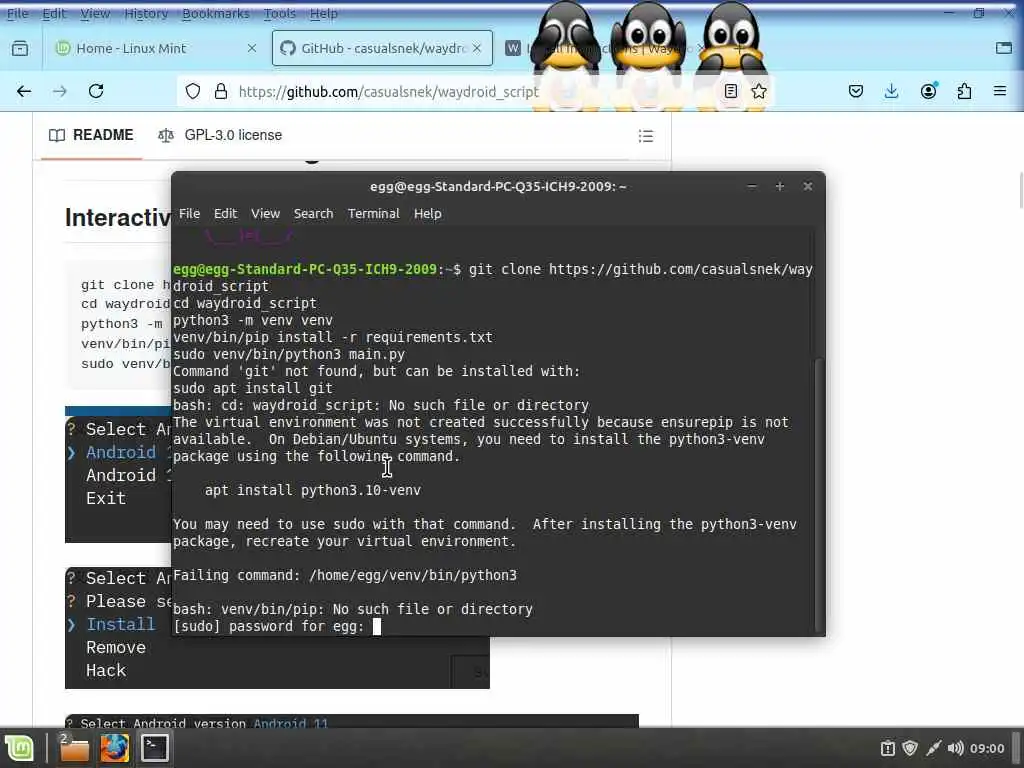Open the Firefox Edit menu
The height and width of the screenshot is (768, 1024).
[x=54, y=14]
